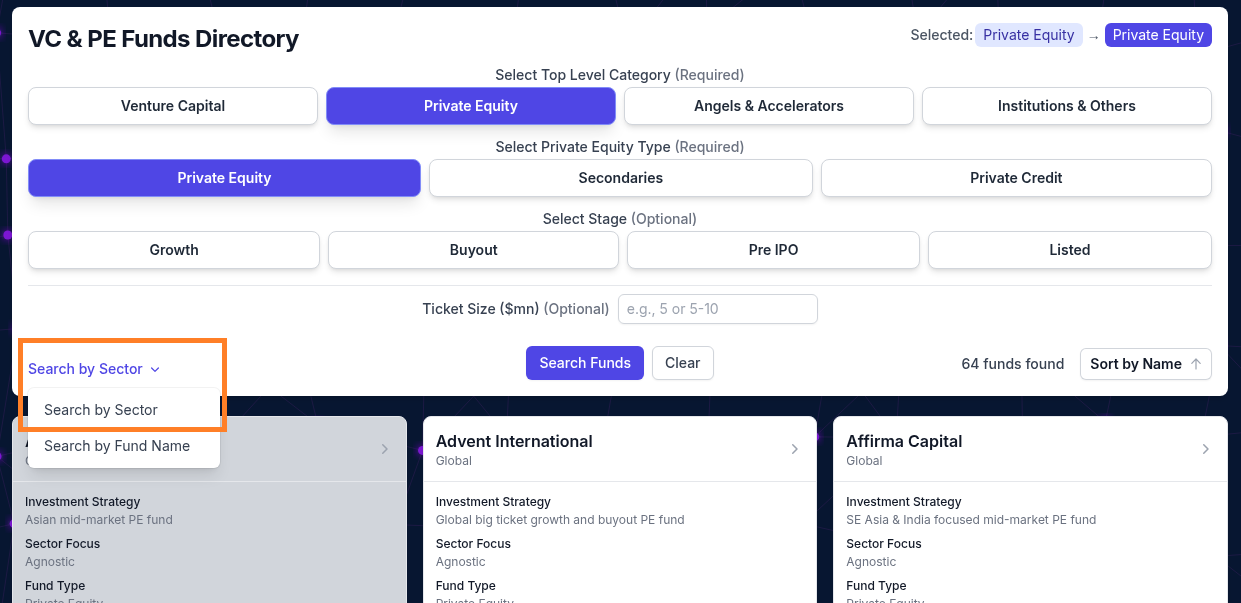1241x603 pixels.
Task: Choose Search by Sector menu option
Action: (x=101, y=410)
